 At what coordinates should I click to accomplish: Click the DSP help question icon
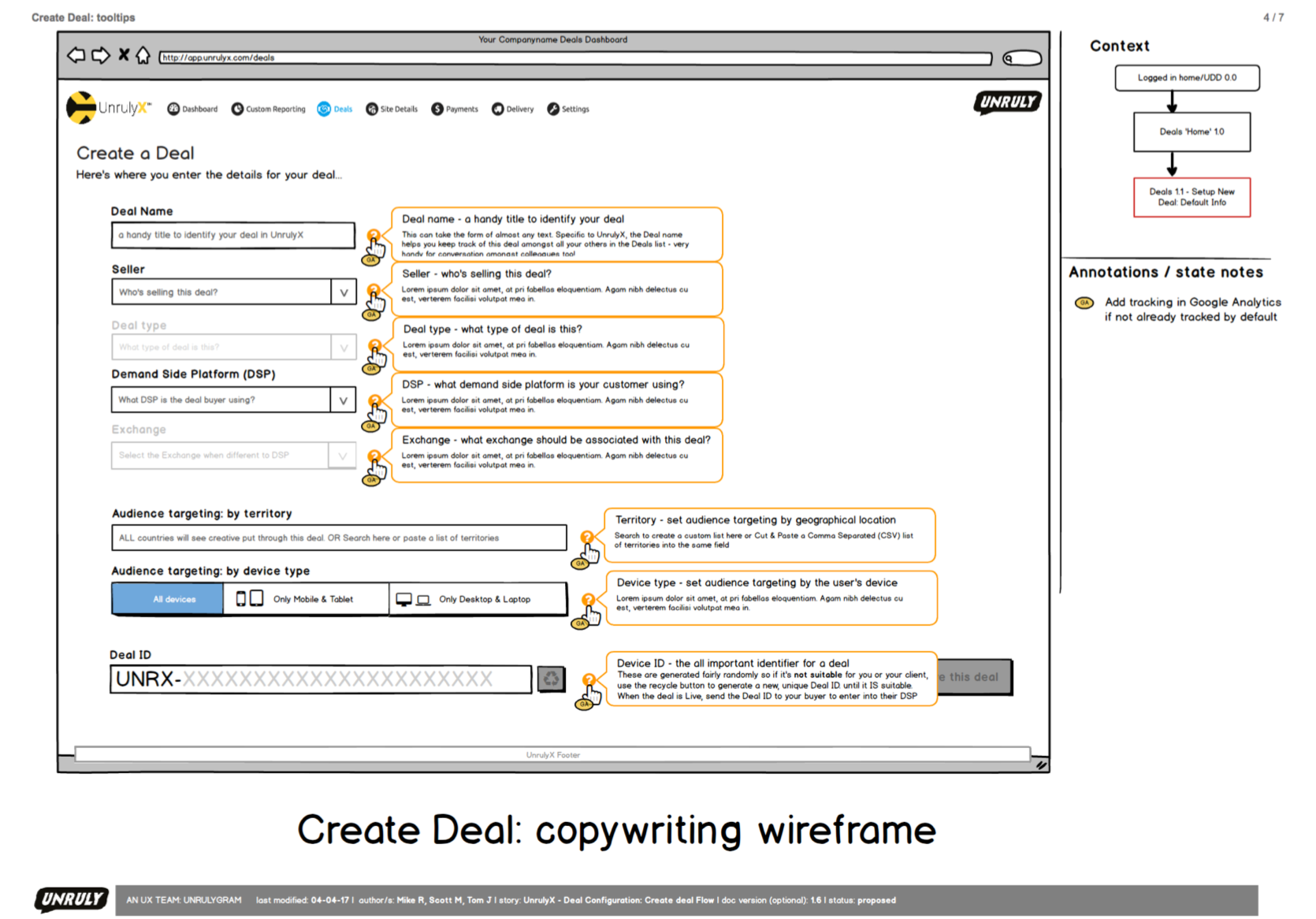click(x=375, y=401)
